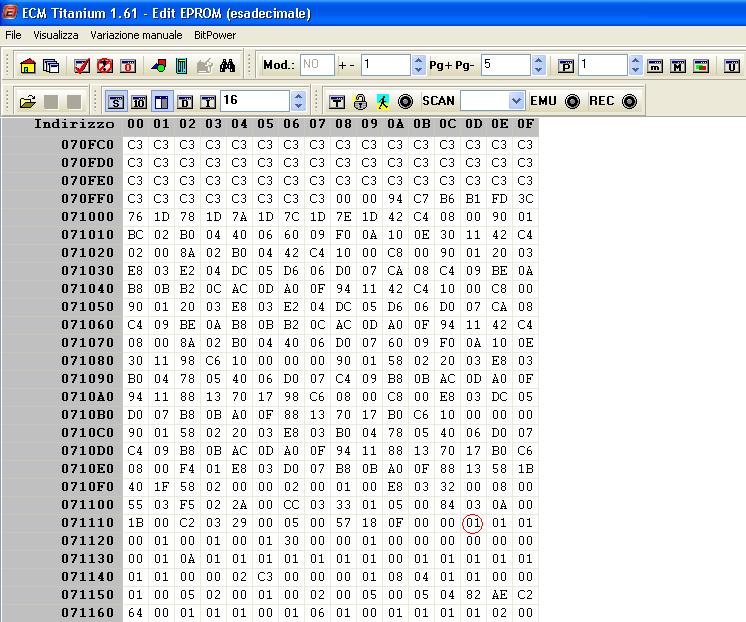The width and height of the screenshot is (746, 622).
Task: Click the yellow house home icon
Action: tap(28, 66)
